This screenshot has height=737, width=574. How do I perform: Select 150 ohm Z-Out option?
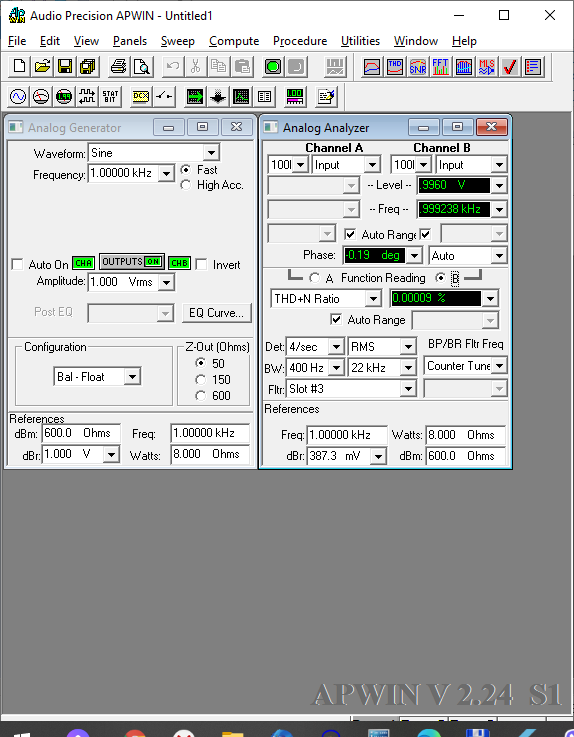click(201, 379)
